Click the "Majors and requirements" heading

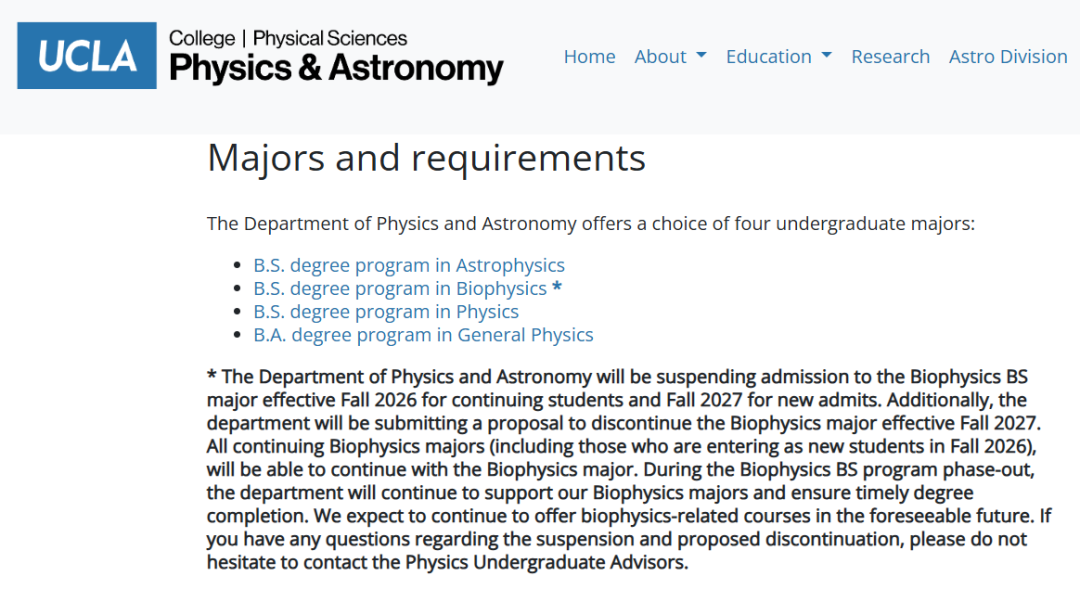[426, 158]
